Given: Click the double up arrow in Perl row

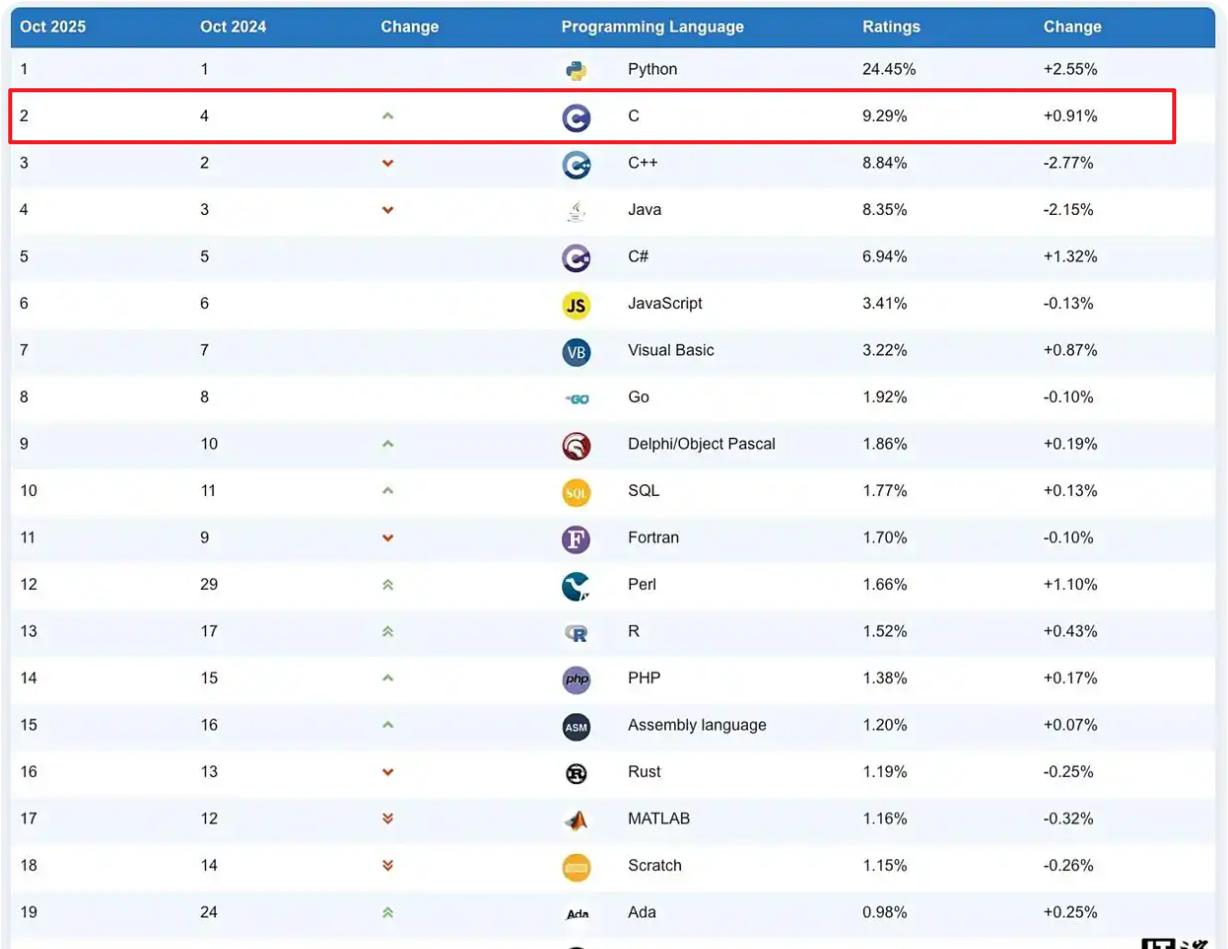Looking at the screenshot, I should 388,585.
